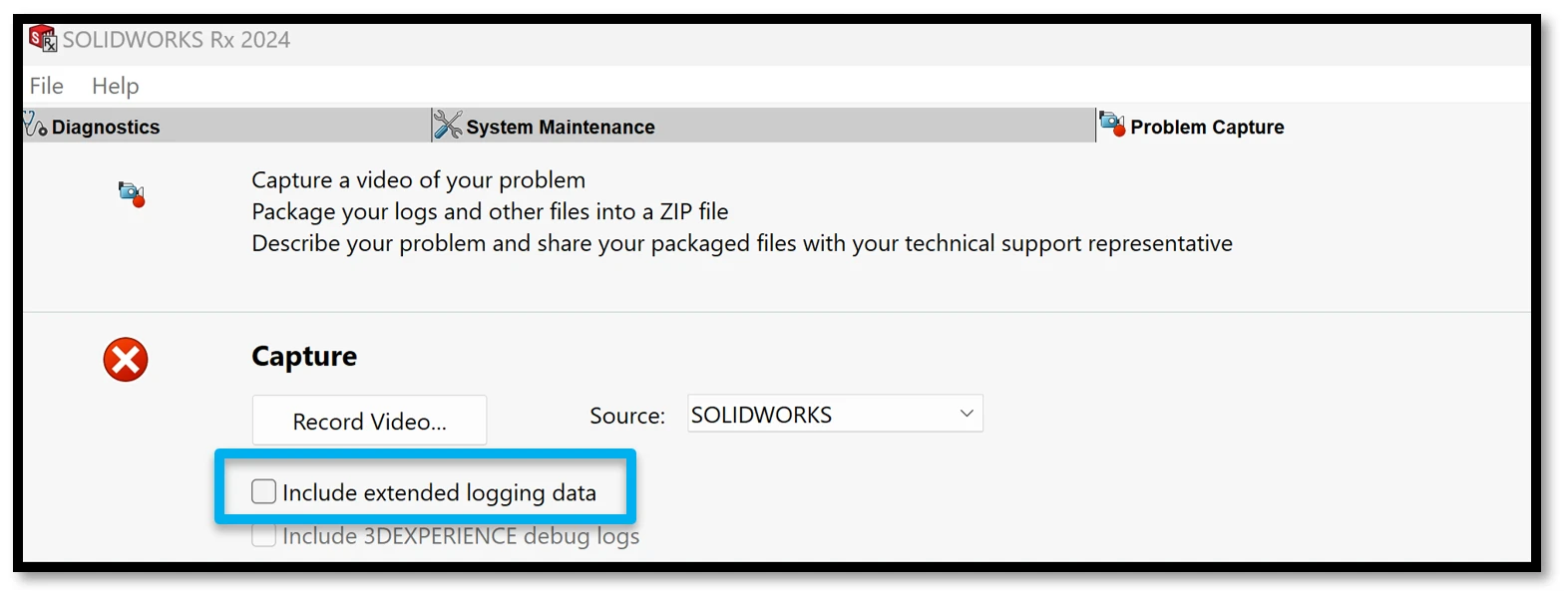Click the SOLIDWORKS Rx app icon in title bar

tap(43, 39)
